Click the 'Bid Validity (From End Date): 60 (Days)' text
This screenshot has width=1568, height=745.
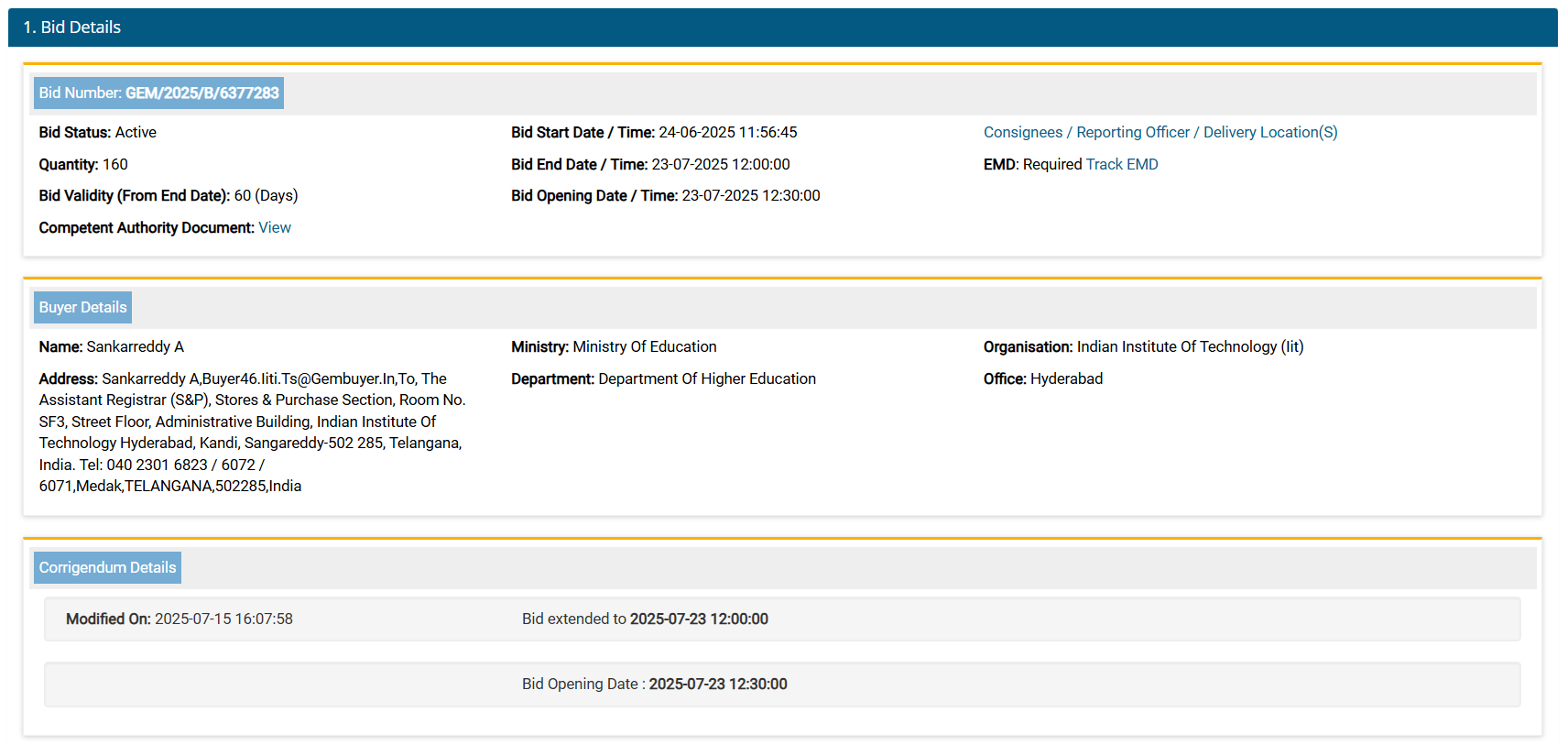coord(169,195)
